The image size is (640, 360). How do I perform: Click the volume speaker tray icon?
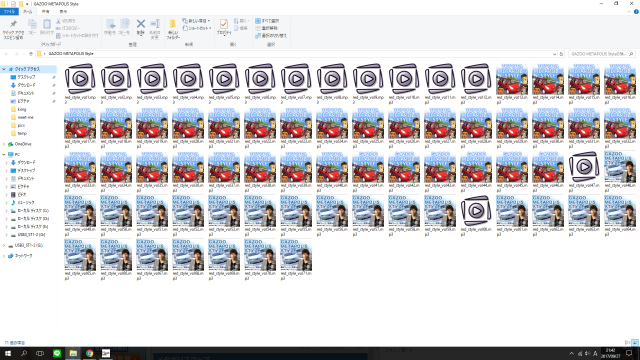587,353
